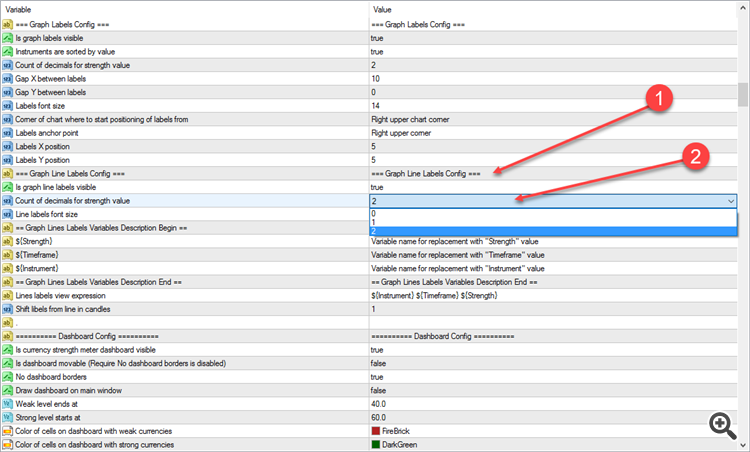Click the DarkGreen color swatch
Image resolution: width=750 pixels, height=452 pixels.
pyautogui.click(x=376, y=444)
